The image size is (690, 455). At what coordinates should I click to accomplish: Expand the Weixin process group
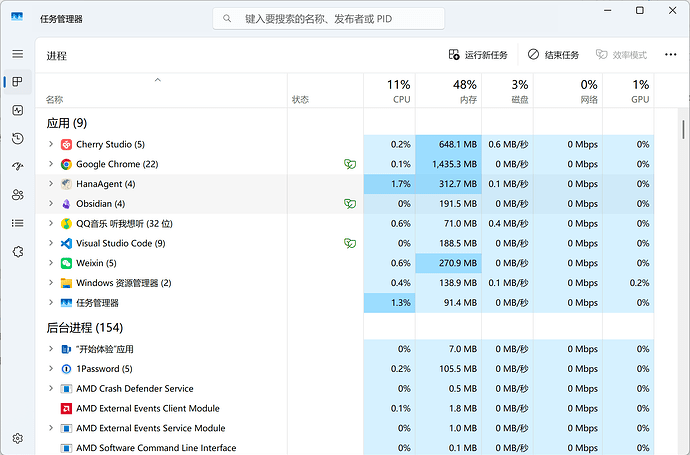(x=51, y=263)
